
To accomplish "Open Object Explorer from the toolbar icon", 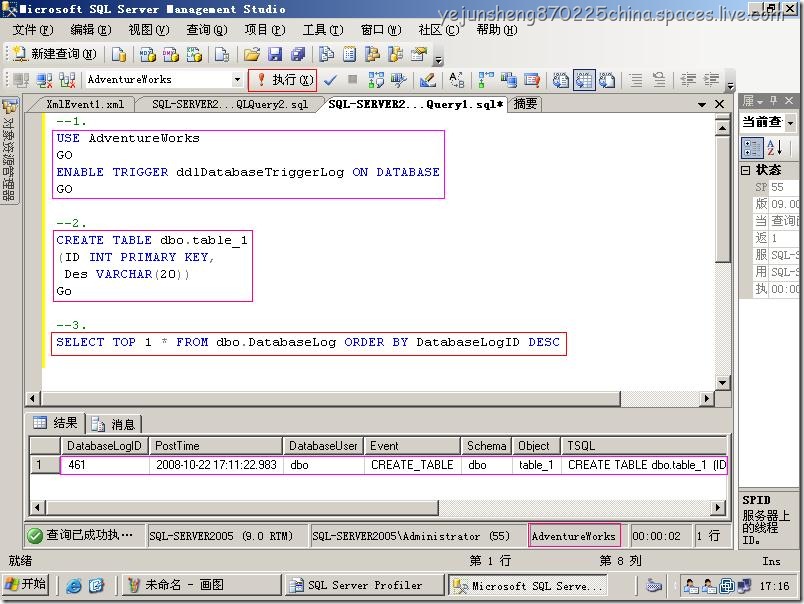I will coord(372,54).
